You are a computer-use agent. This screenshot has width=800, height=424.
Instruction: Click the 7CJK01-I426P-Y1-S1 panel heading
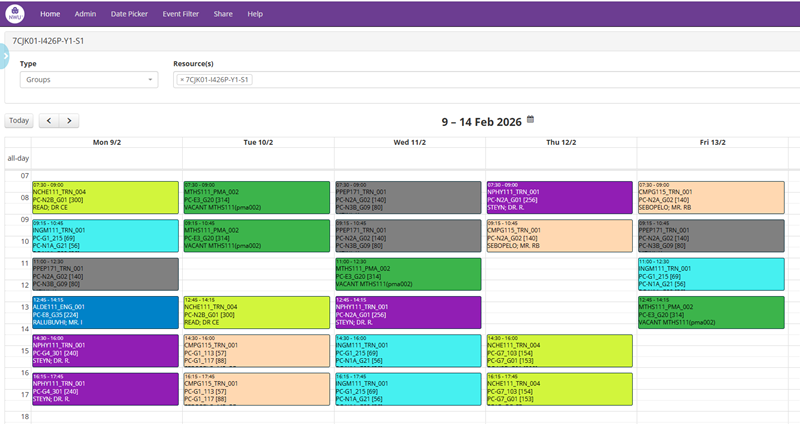48,41
